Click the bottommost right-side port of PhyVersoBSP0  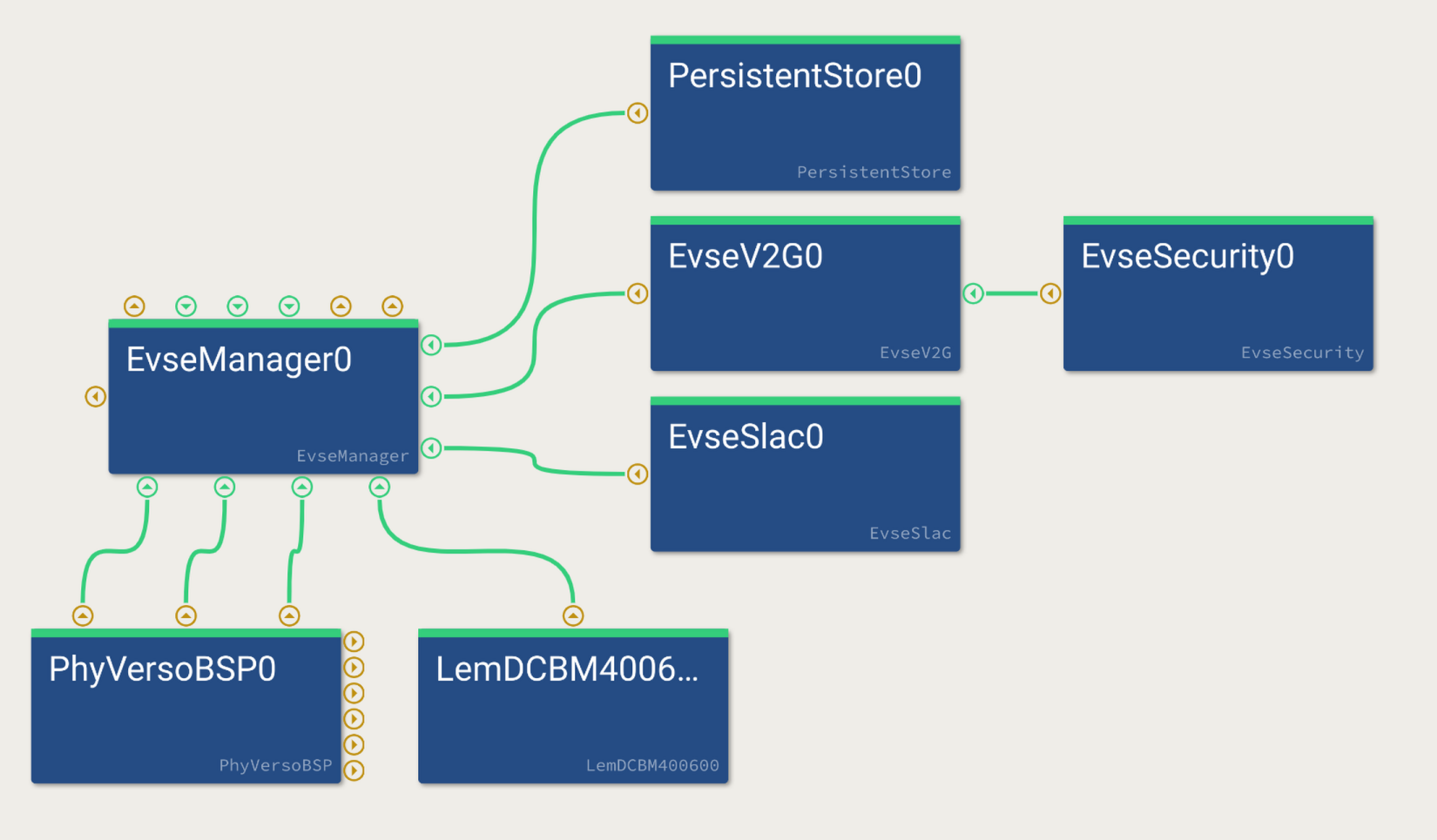coord(354,770)
